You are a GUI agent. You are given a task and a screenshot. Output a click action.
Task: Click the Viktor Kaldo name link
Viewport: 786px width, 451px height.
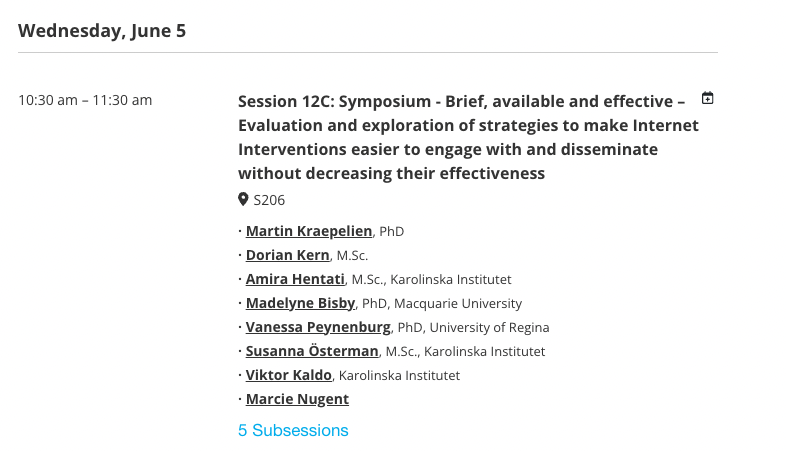coord(289,375)
